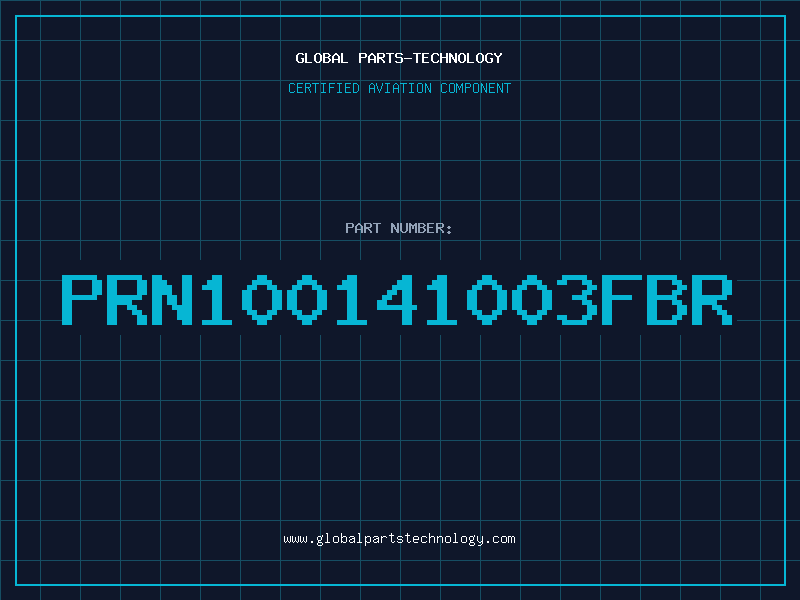Click the GLOBAL PARTS-TECHNOLOGY heading
Screen dimensions: 800x600
[x=399, y=58]
